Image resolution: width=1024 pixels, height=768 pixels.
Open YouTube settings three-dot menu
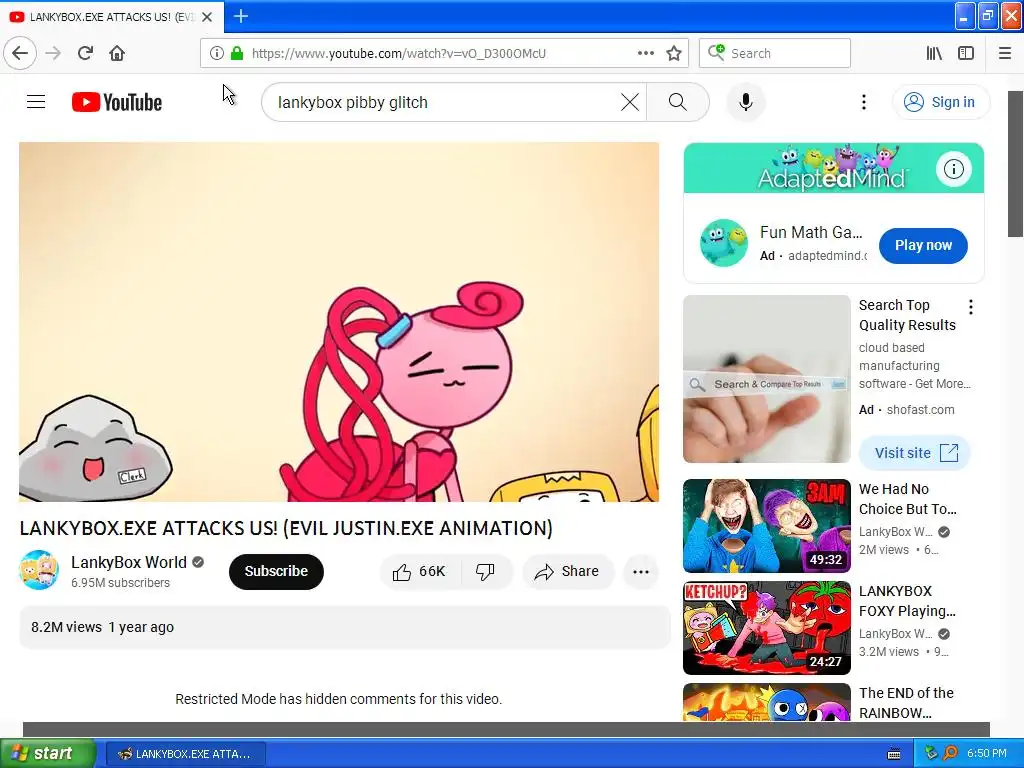pos(863,102)
